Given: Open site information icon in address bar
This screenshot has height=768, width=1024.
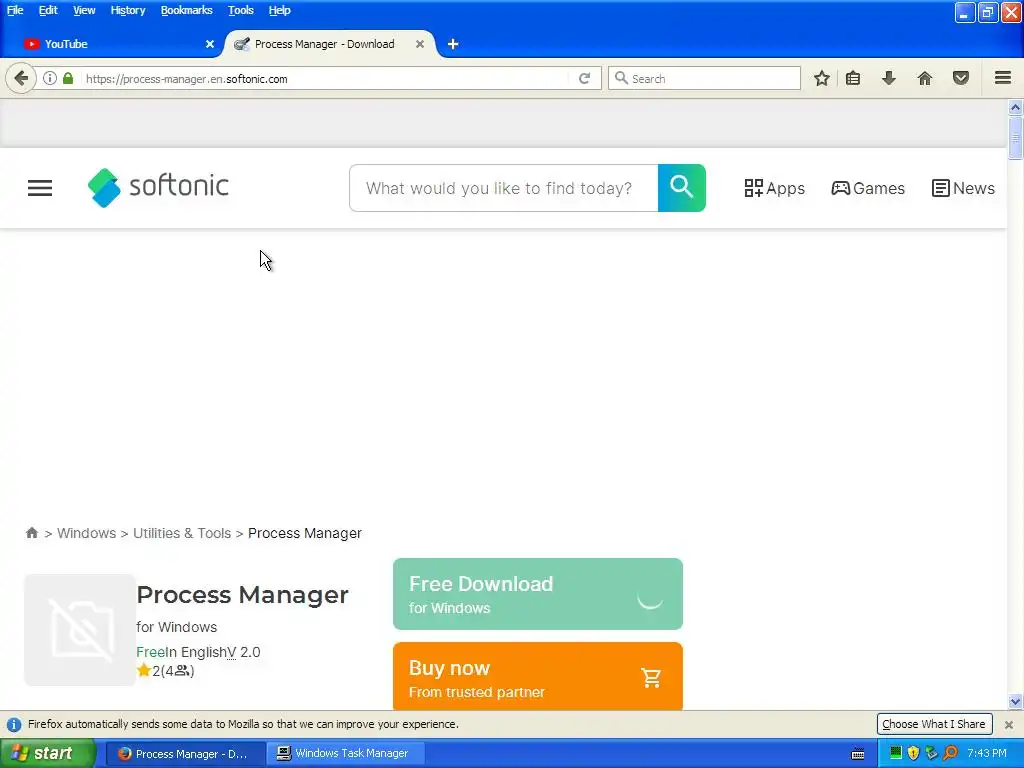Looking at the screenshot, I should click(x=50, y=78).
